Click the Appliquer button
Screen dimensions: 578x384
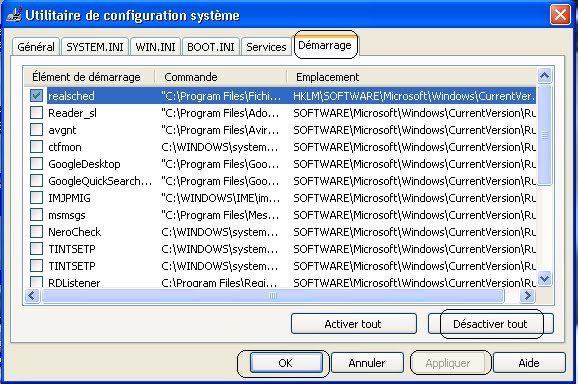pyautogui.click(x=448, y=363)
